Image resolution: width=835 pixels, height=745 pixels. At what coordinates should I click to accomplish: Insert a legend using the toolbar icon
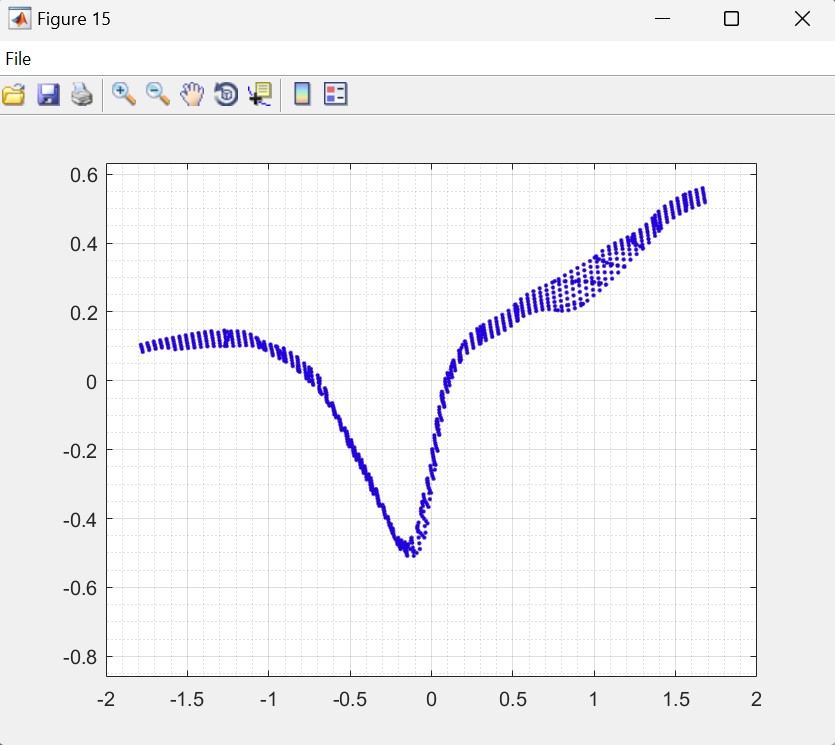[x=336, y=95]
